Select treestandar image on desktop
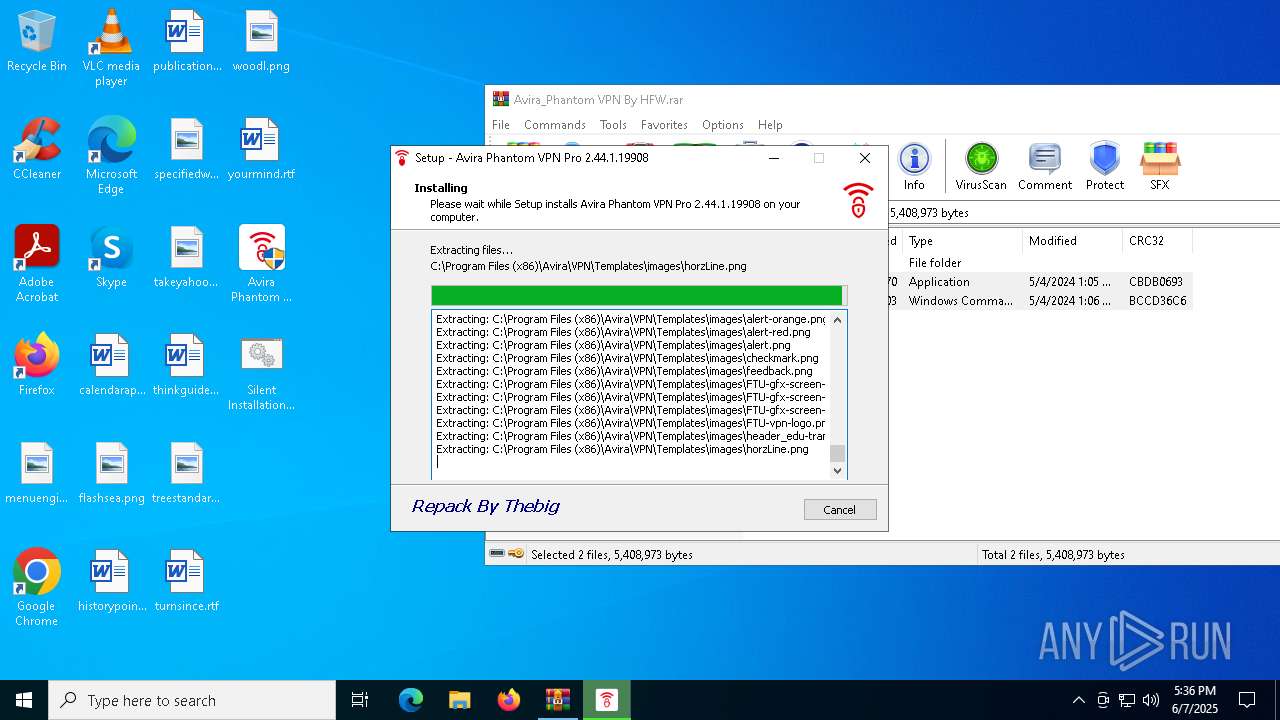The height and width of the screenshot is (720, 1280). pyautogui.click(x=187, y=474)
